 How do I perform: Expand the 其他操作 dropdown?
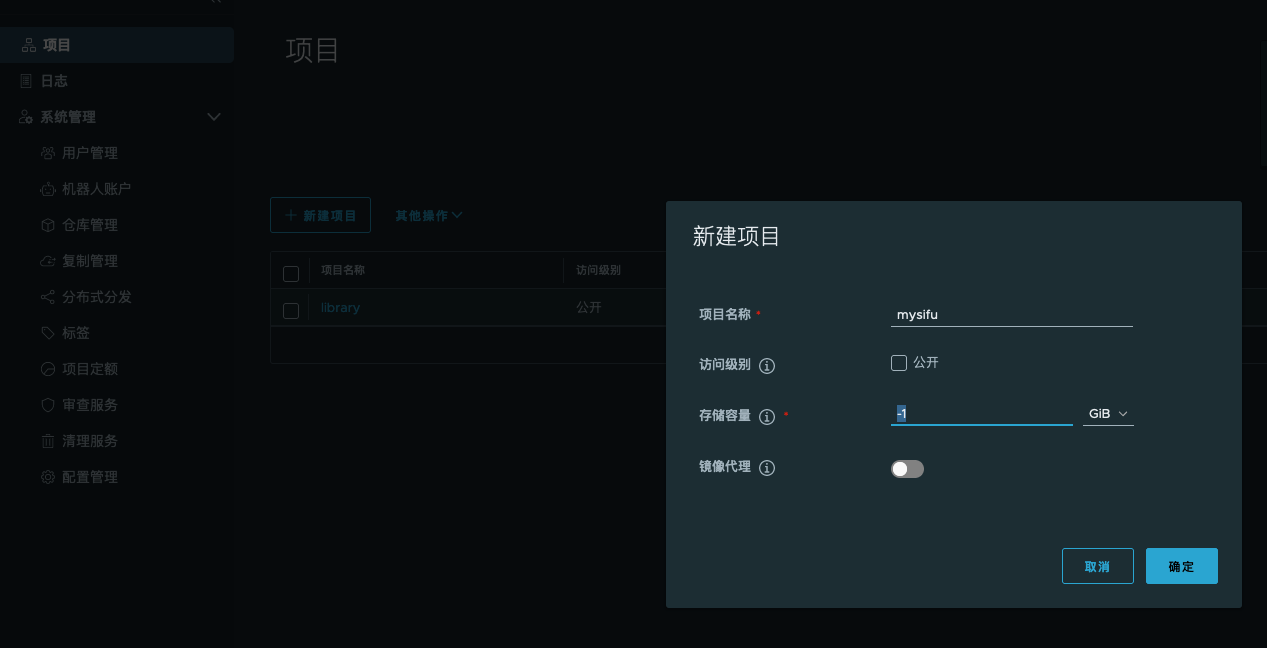click(x=428, y=215)
